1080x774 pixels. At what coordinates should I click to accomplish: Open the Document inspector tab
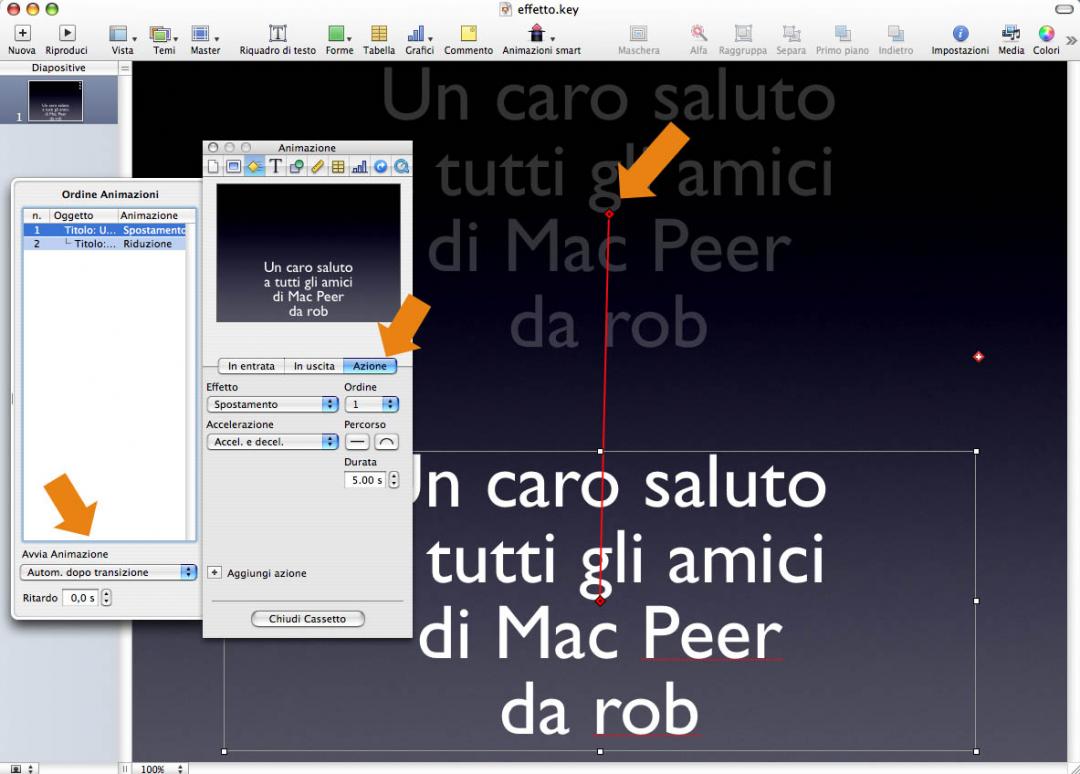point(214,166)
